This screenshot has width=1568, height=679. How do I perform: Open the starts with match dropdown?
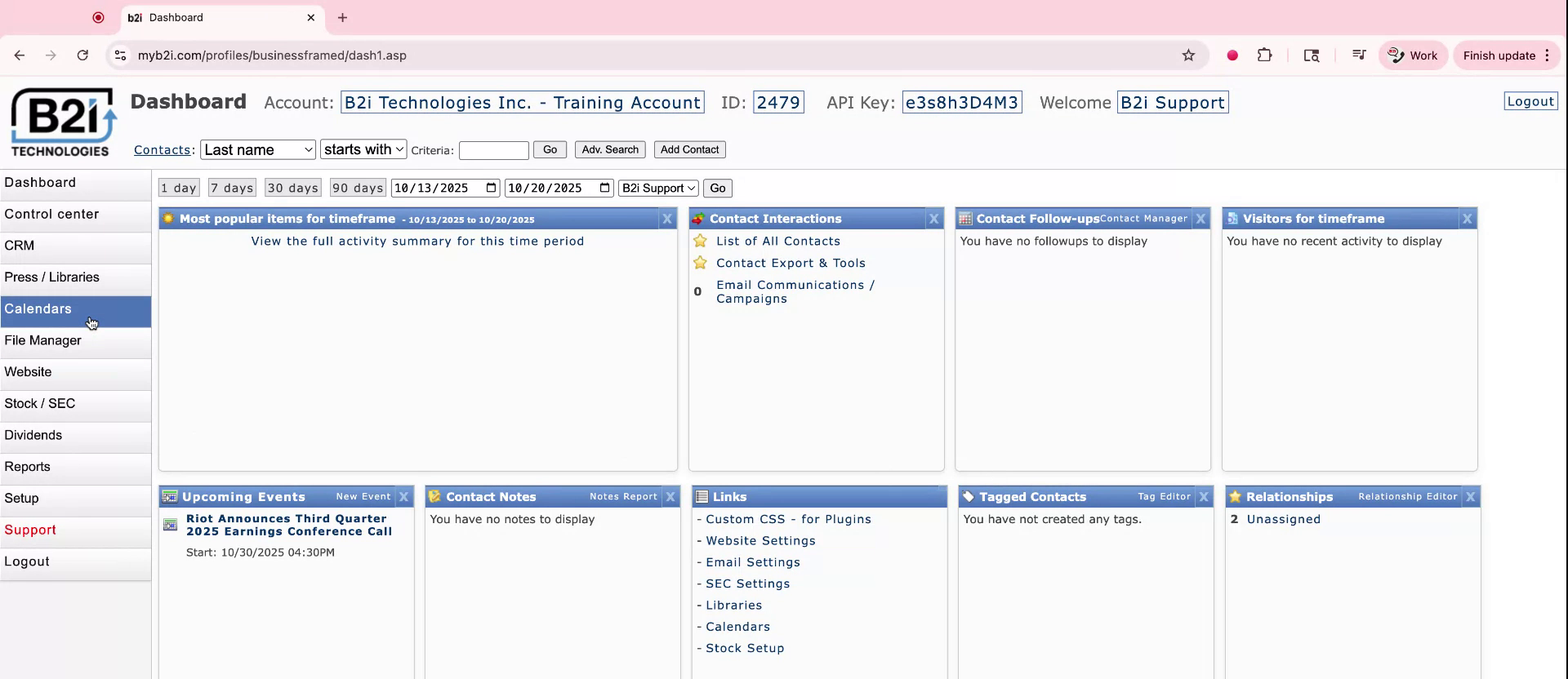click(363, 149)
